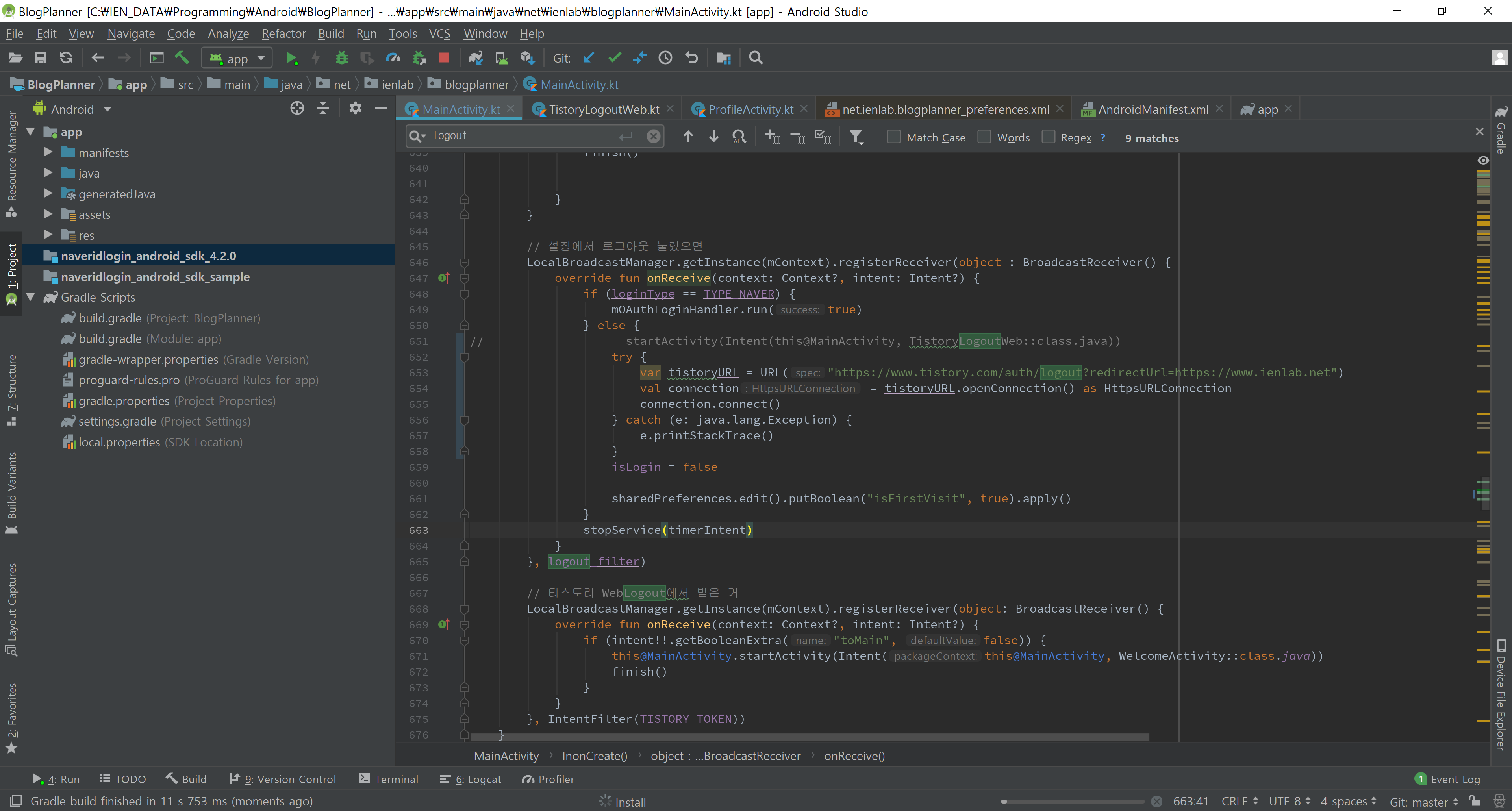Enable the Regex checkbox
The image size is (1512, 811).
pos(1048,137)
